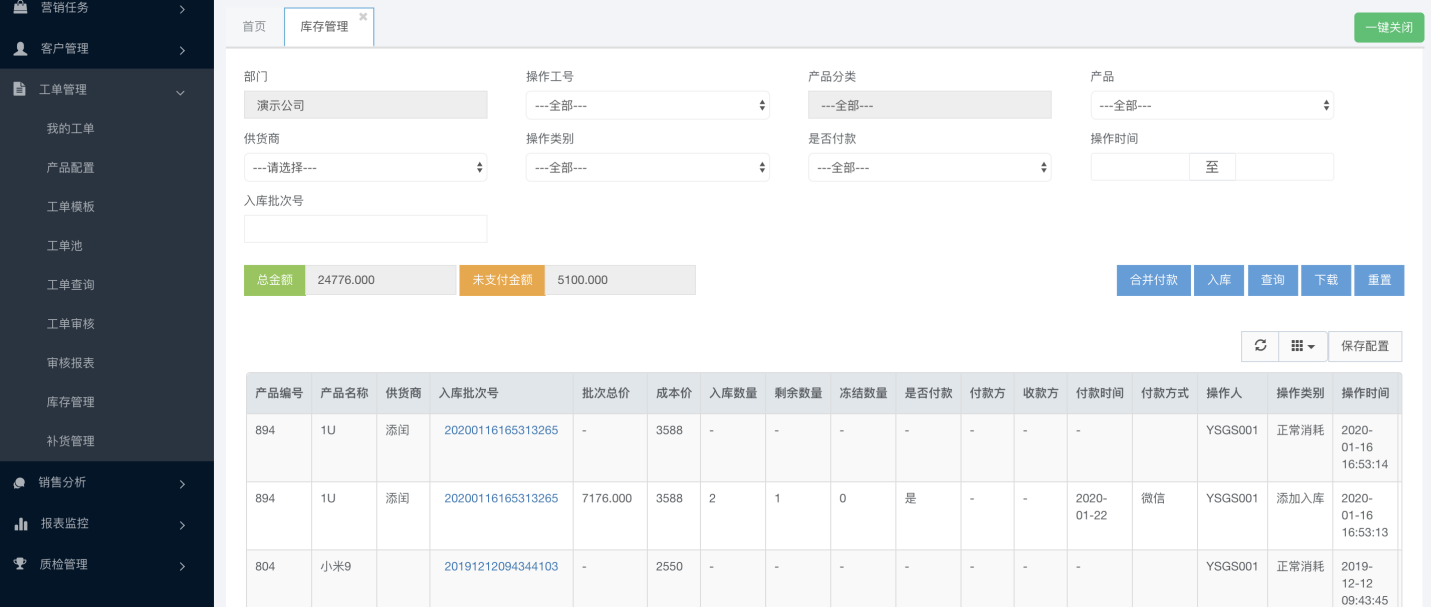Screen dimensions: 1431x607
Task: Open the 操作工号 dropdown
Action: (647, 105)
